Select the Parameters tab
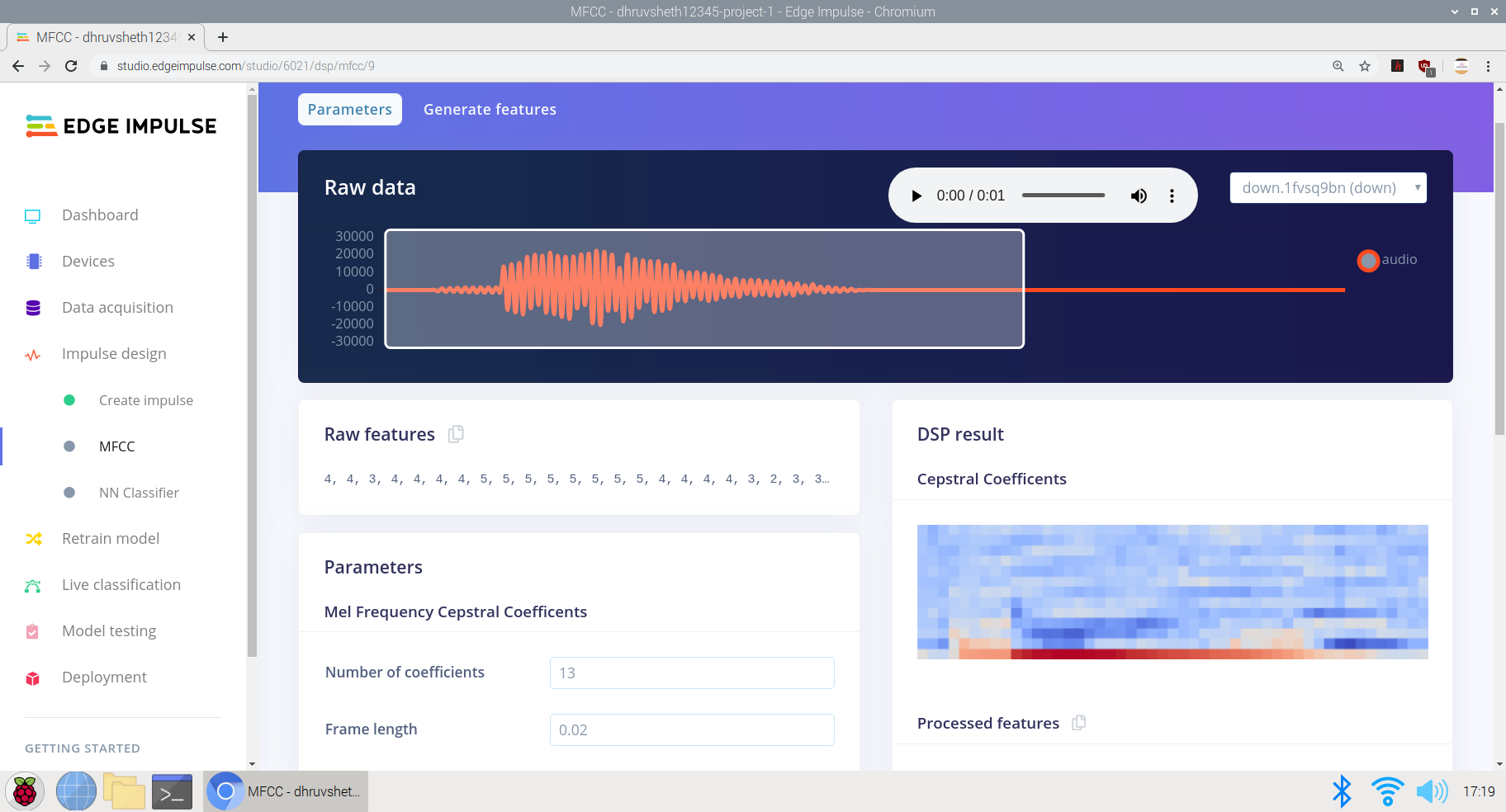Image resolution: width=1506 pixels, height=812 pixels. 349,110
